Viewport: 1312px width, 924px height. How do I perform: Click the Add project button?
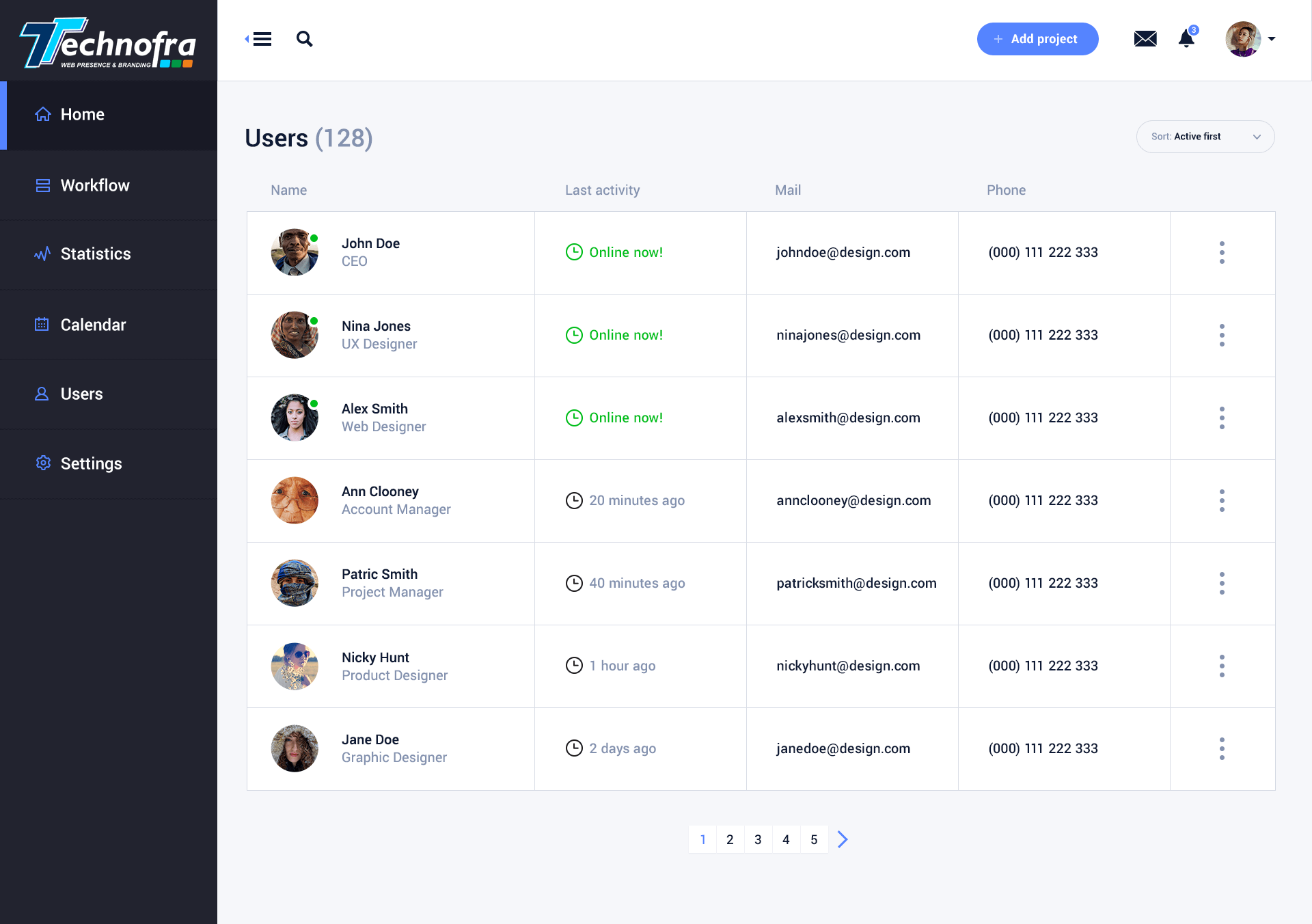click(1037, 39)
